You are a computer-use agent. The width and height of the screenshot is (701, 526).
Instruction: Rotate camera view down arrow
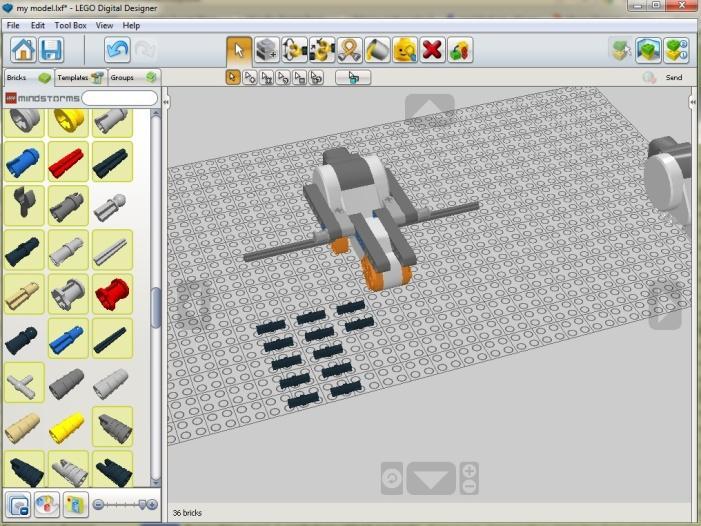[431, 479]
